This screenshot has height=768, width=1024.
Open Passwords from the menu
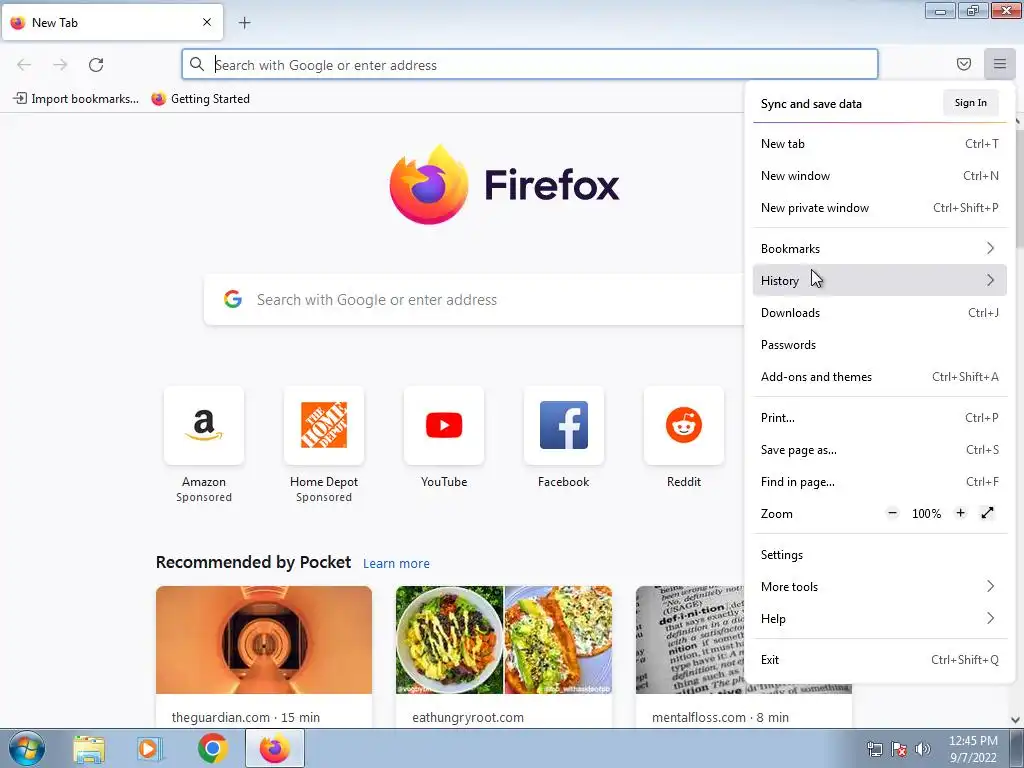point(880,344)
